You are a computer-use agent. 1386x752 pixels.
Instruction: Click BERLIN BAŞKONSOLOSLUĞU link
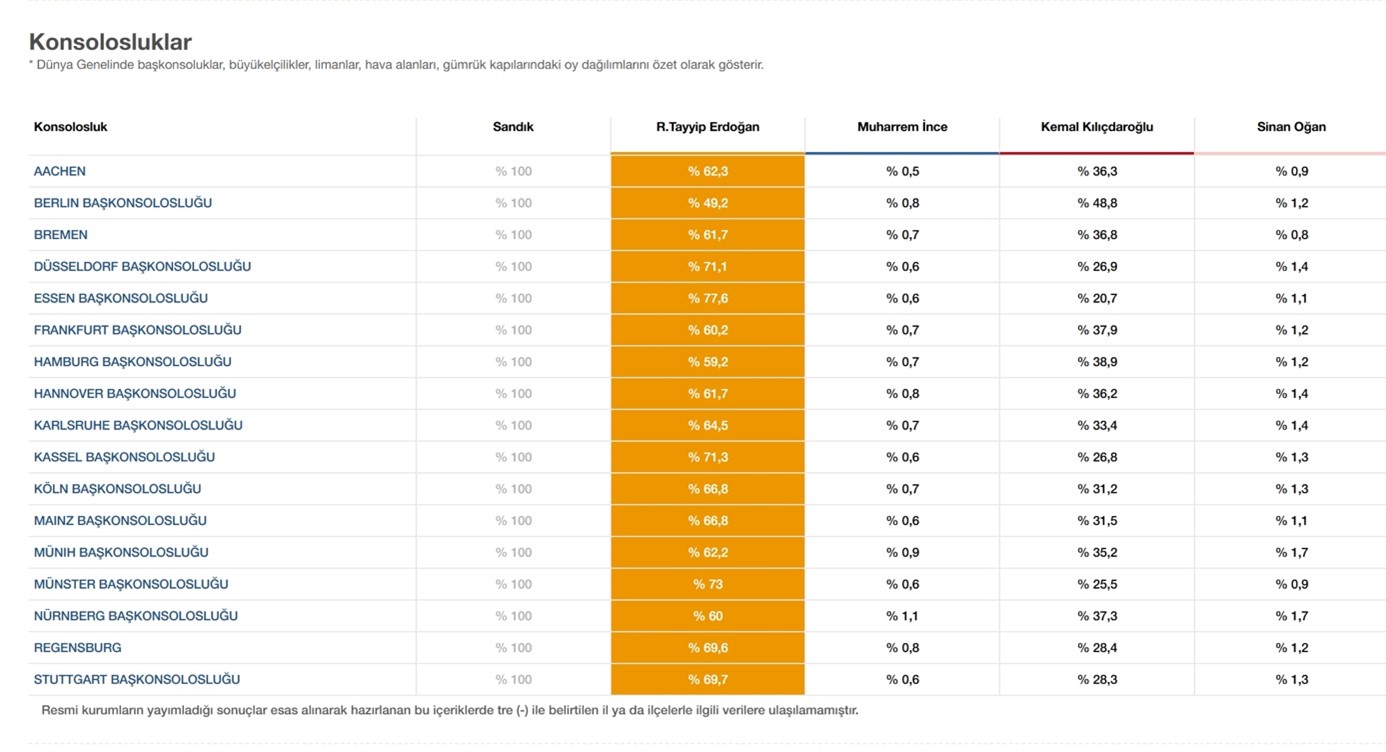(123, 203)
